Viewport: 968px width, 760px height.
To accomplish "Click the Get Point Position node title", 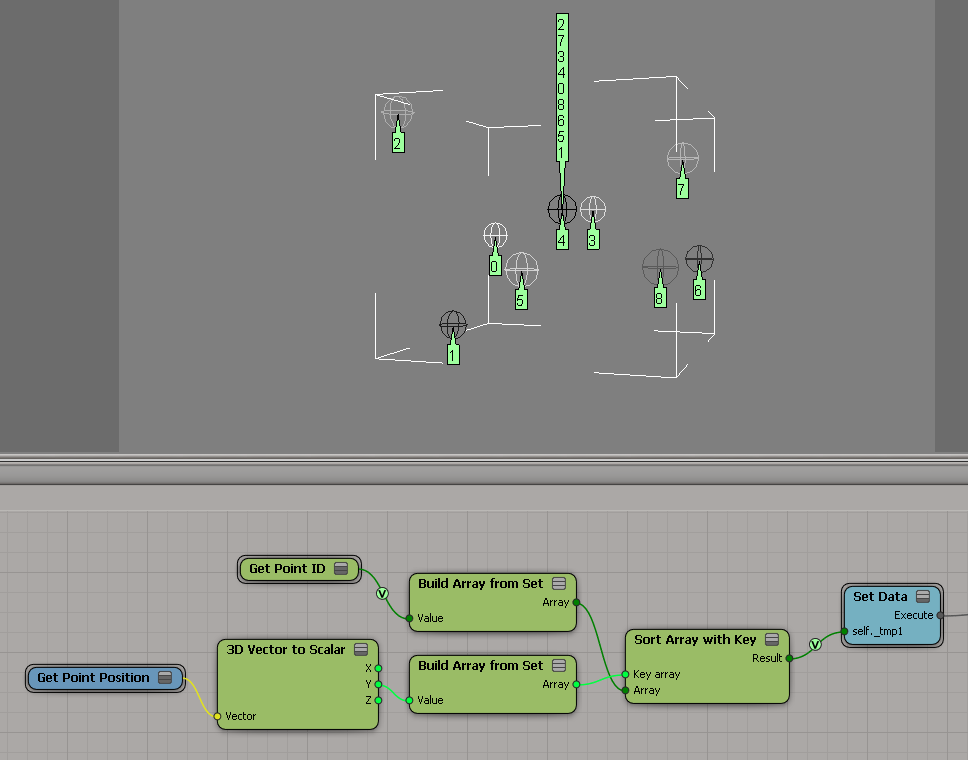I will tap(93, 678).
